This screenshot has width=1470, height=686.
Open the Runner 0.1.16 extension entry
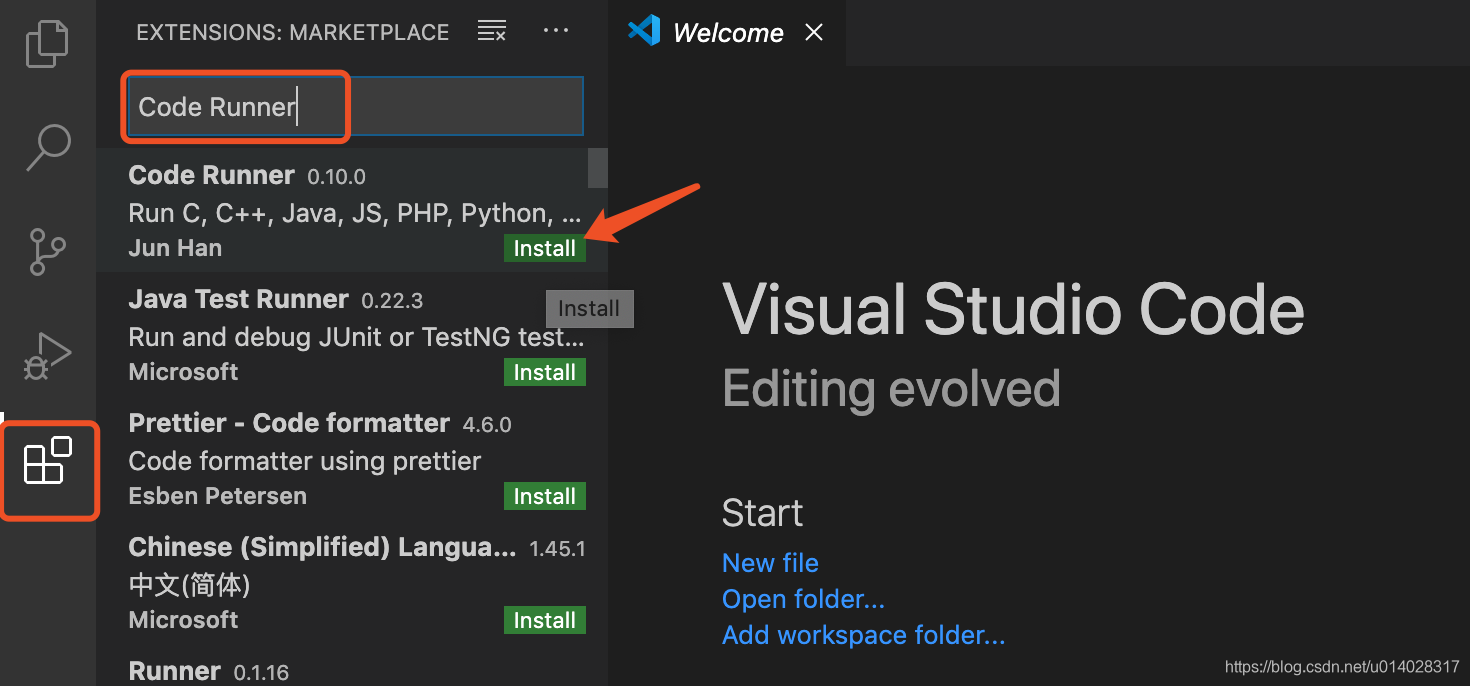(342, 671)
